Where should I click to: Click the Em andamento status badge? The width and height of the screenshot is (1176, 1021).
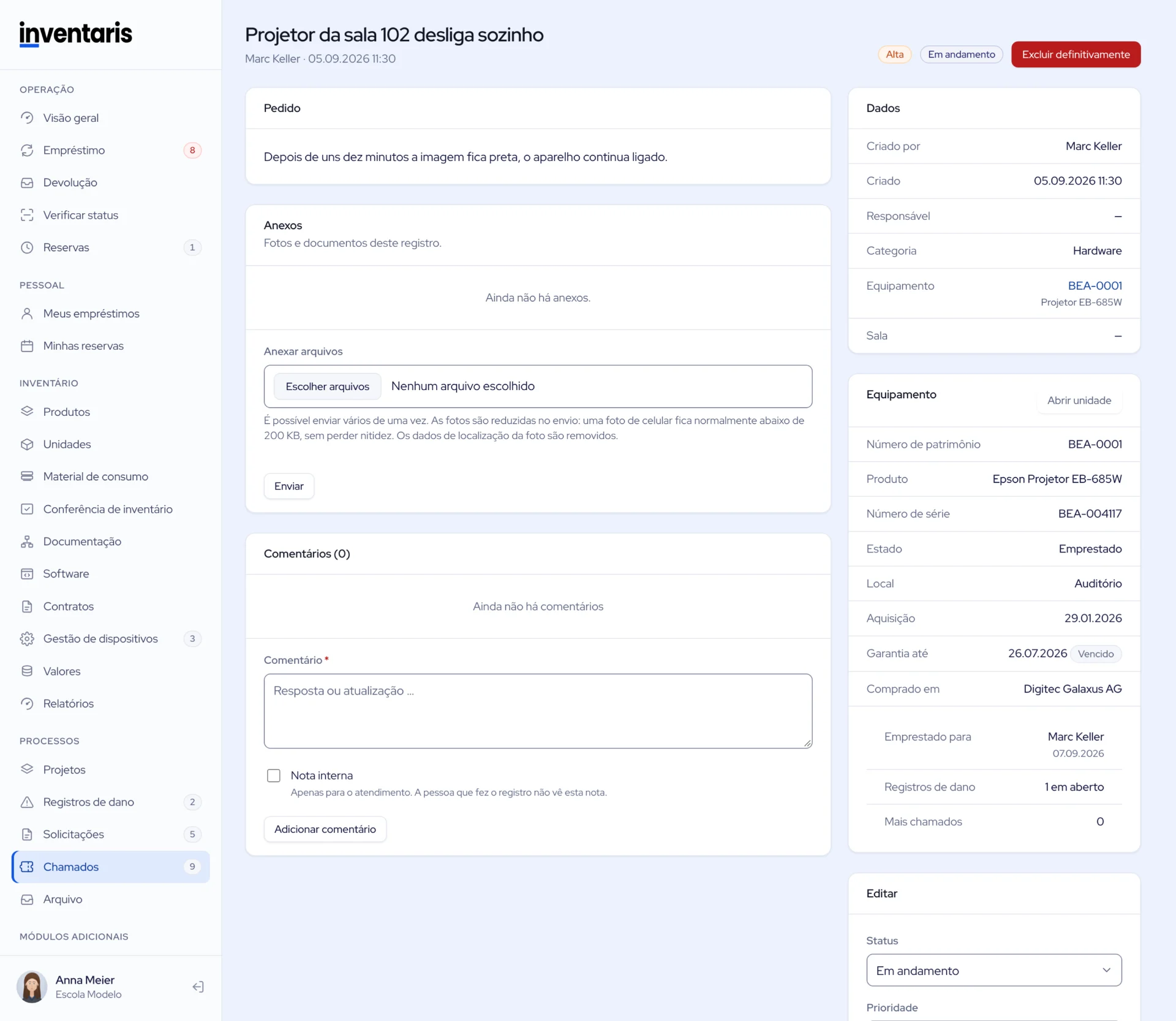[x=961, y=55]
